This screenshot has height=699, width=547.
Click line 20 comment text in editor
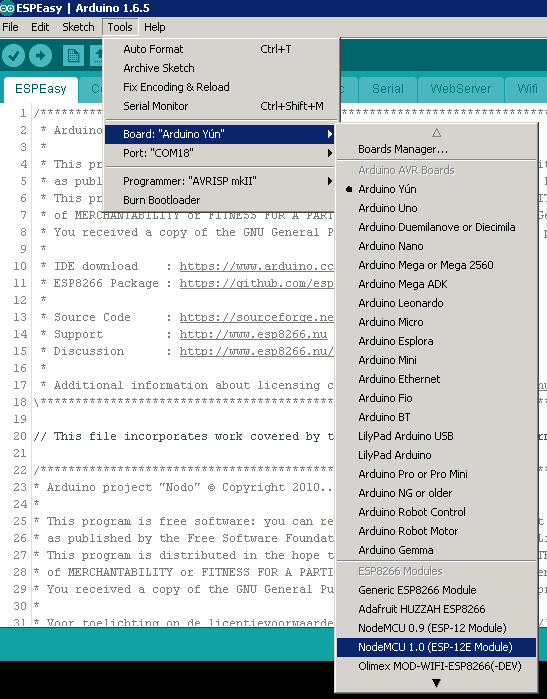[x=184, y=436]
